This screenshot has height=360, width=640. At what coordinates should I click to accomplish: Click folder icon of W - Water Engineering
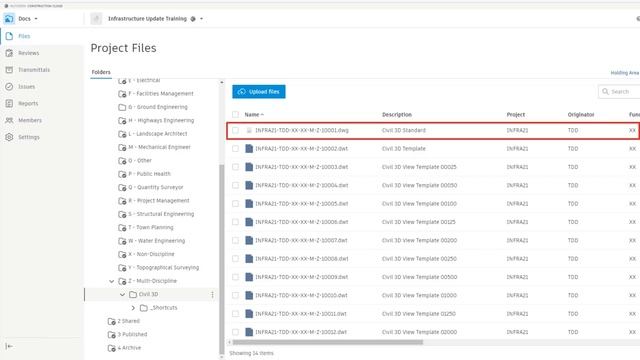tap(122, 241)
